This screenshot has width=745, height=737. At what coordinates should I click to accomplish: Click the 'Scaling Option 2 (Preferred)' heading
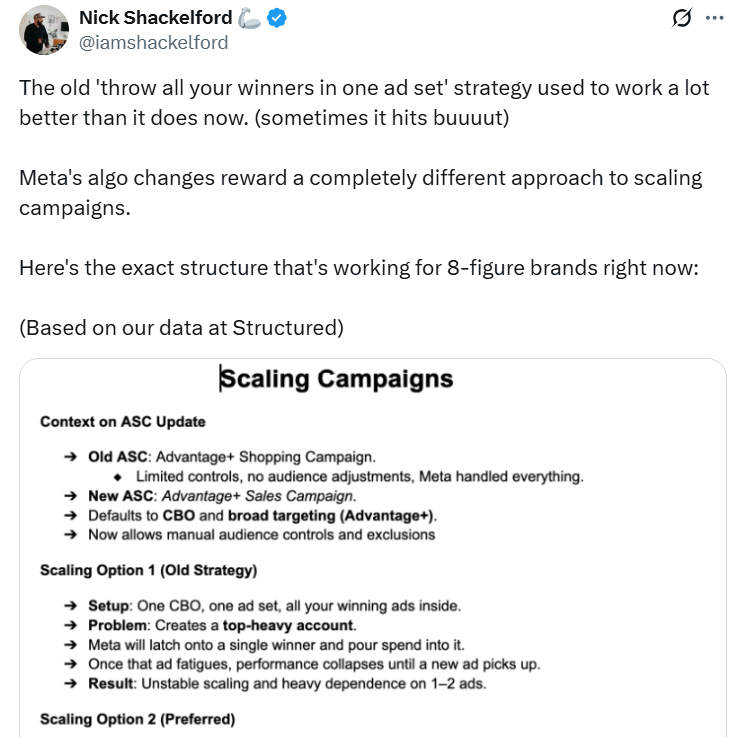137,718
